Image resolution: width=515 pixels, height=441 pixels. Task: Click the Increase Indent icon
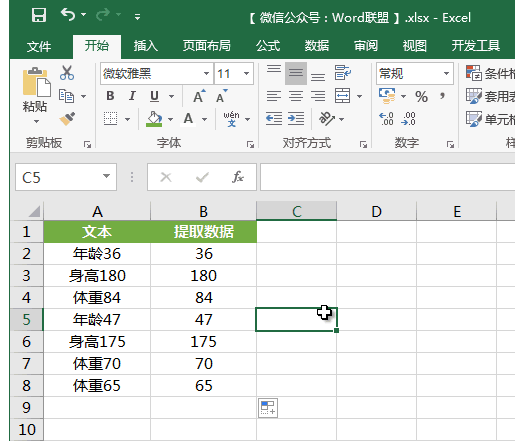[296, 118]
